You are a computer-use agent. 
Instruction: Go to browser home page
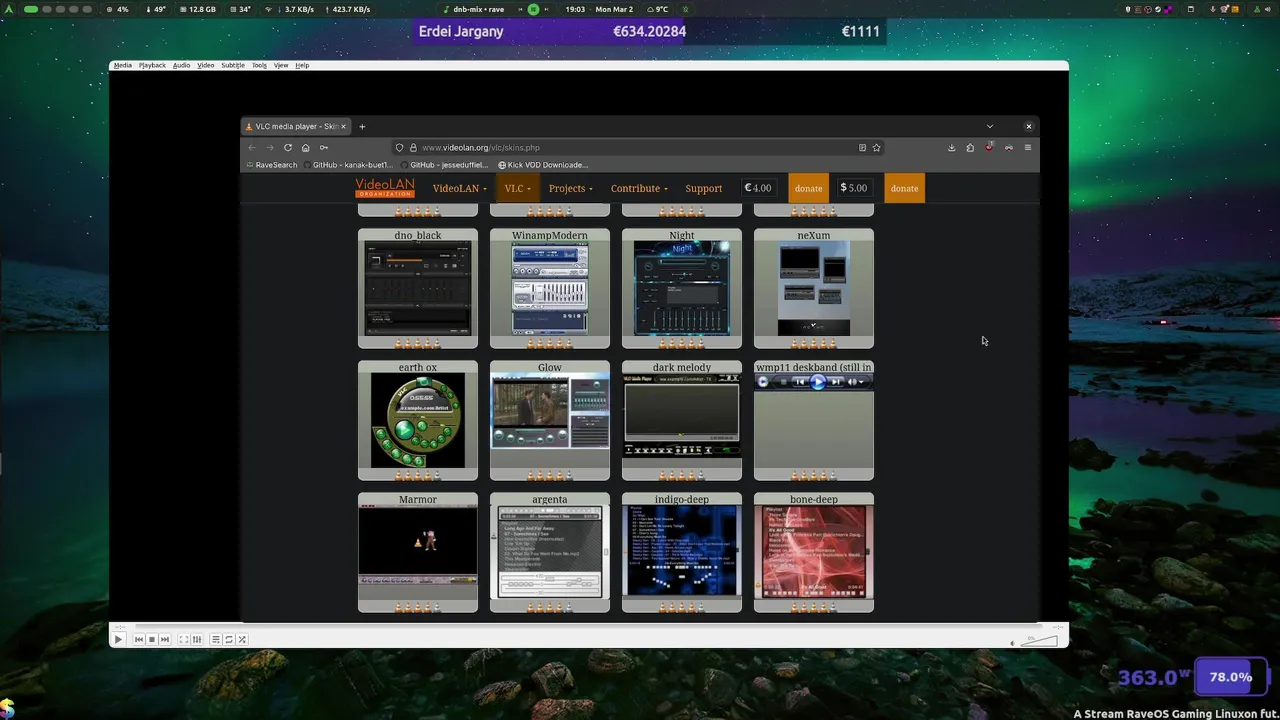(x=305, y=147)
